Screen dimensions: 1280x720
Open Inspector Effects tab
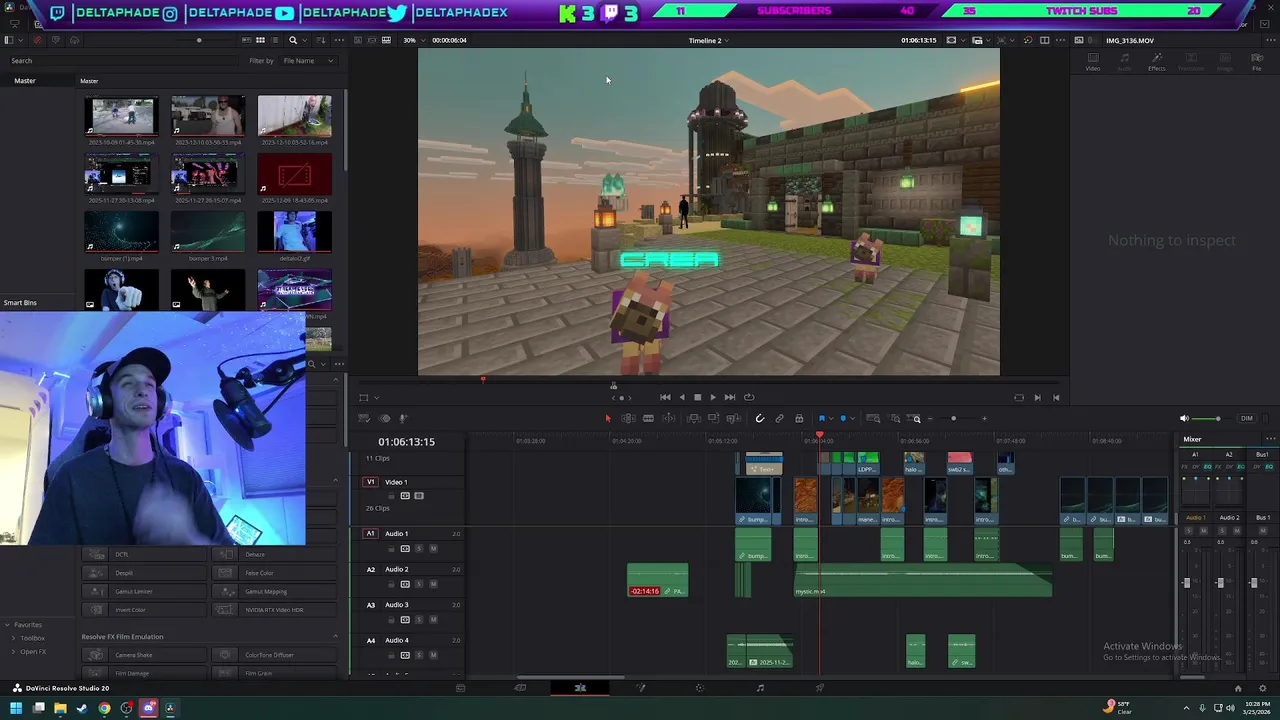coord(1157,62)
